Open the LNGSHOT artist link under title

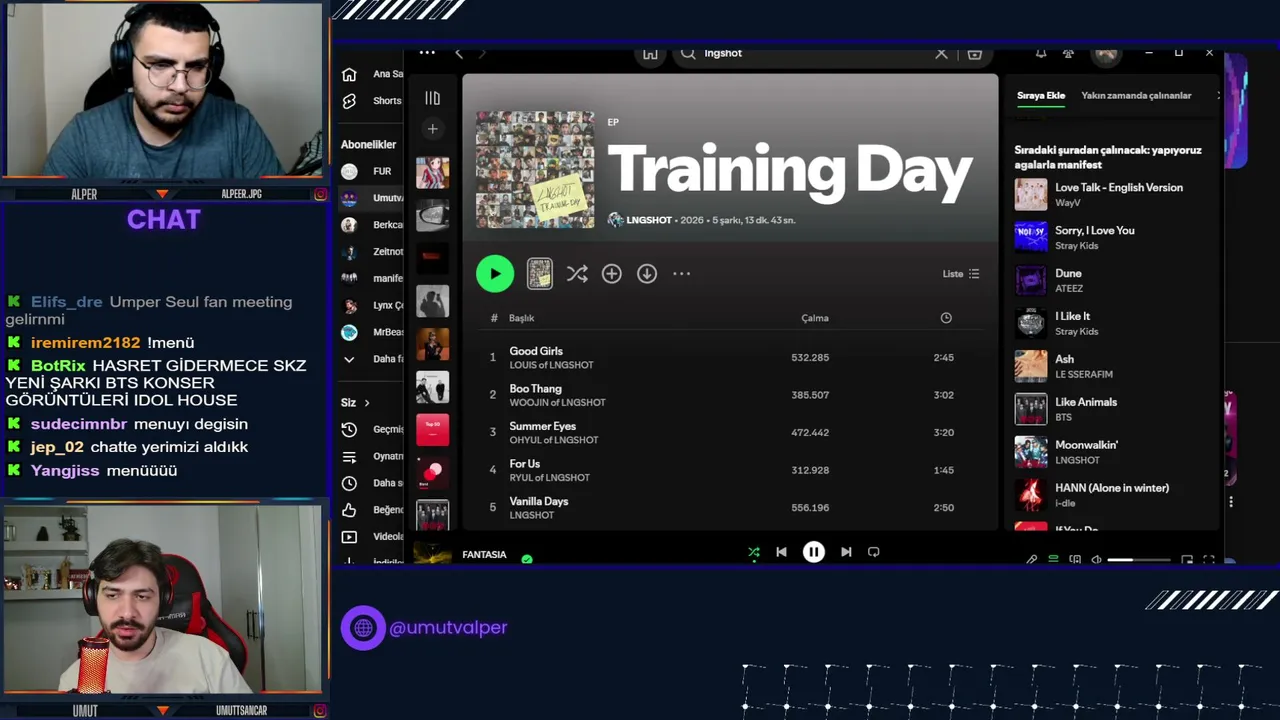(649, 220)
